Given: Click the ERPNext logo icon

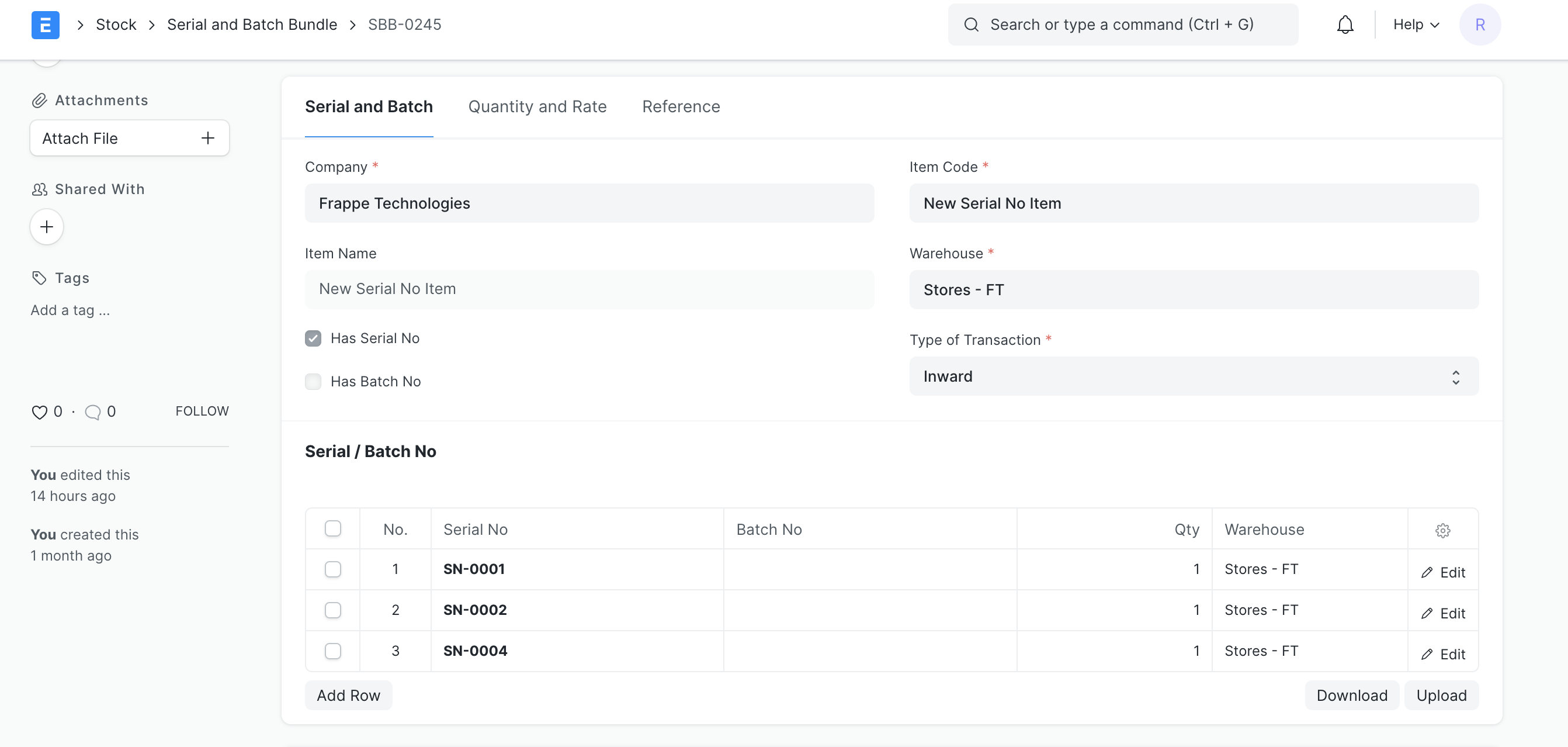Looking at the screenshot, I should coord(45,25).
